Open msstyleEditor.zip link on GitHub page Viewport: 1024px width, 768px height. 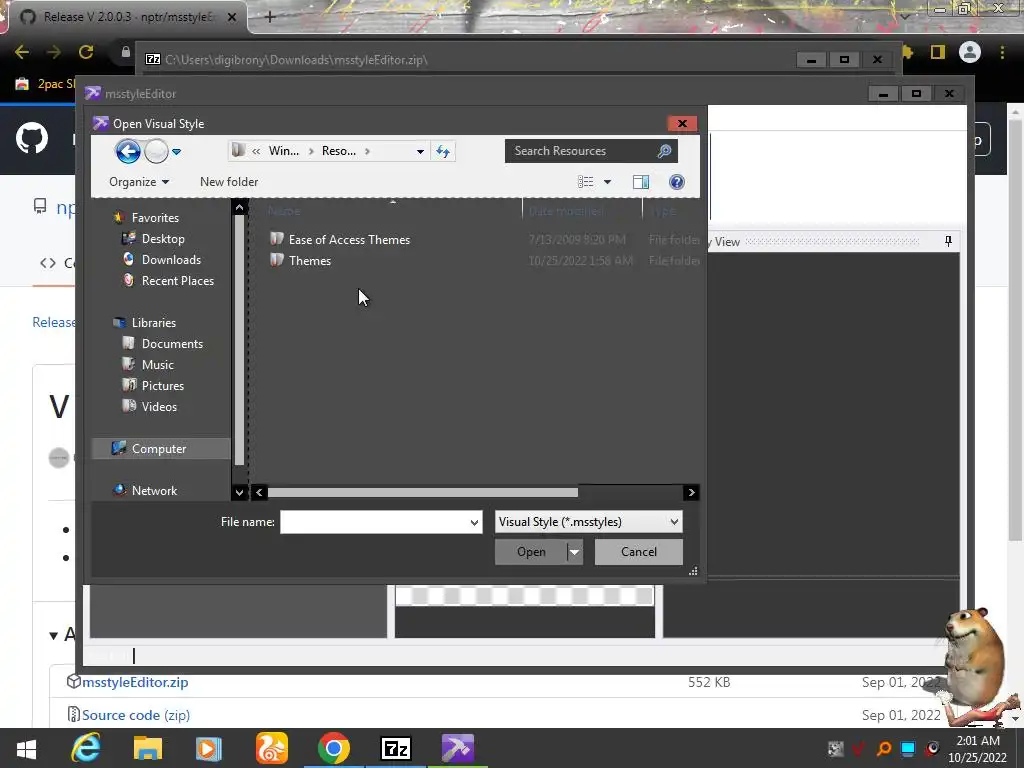(x=135, y=682)
